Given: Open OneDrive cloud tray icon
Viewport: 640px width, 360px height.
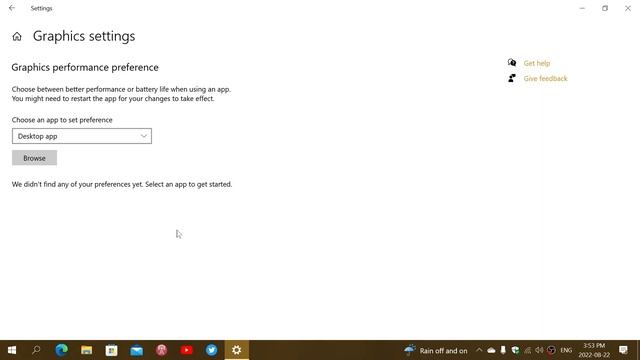Looking at the screenshot, I should (491, 350).
